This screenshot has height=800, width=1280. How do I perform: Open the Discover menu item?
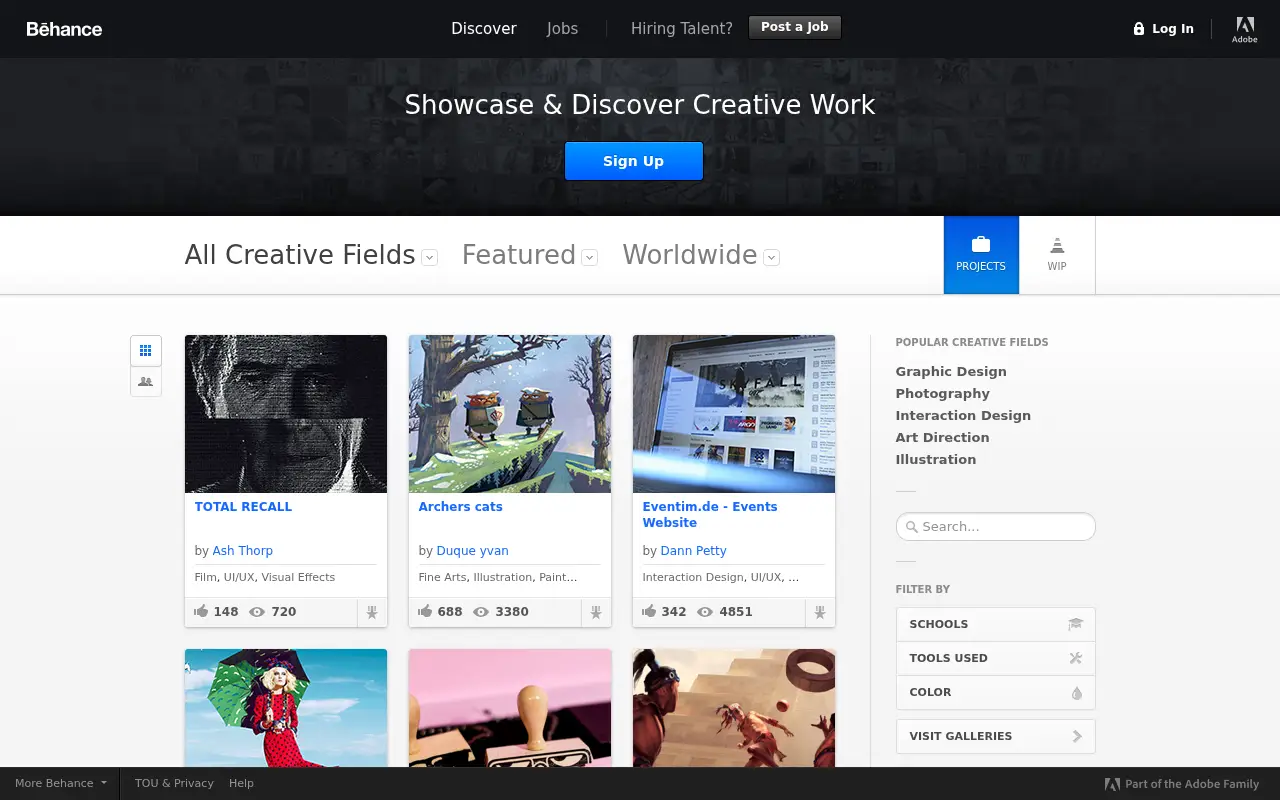[484, 29]
